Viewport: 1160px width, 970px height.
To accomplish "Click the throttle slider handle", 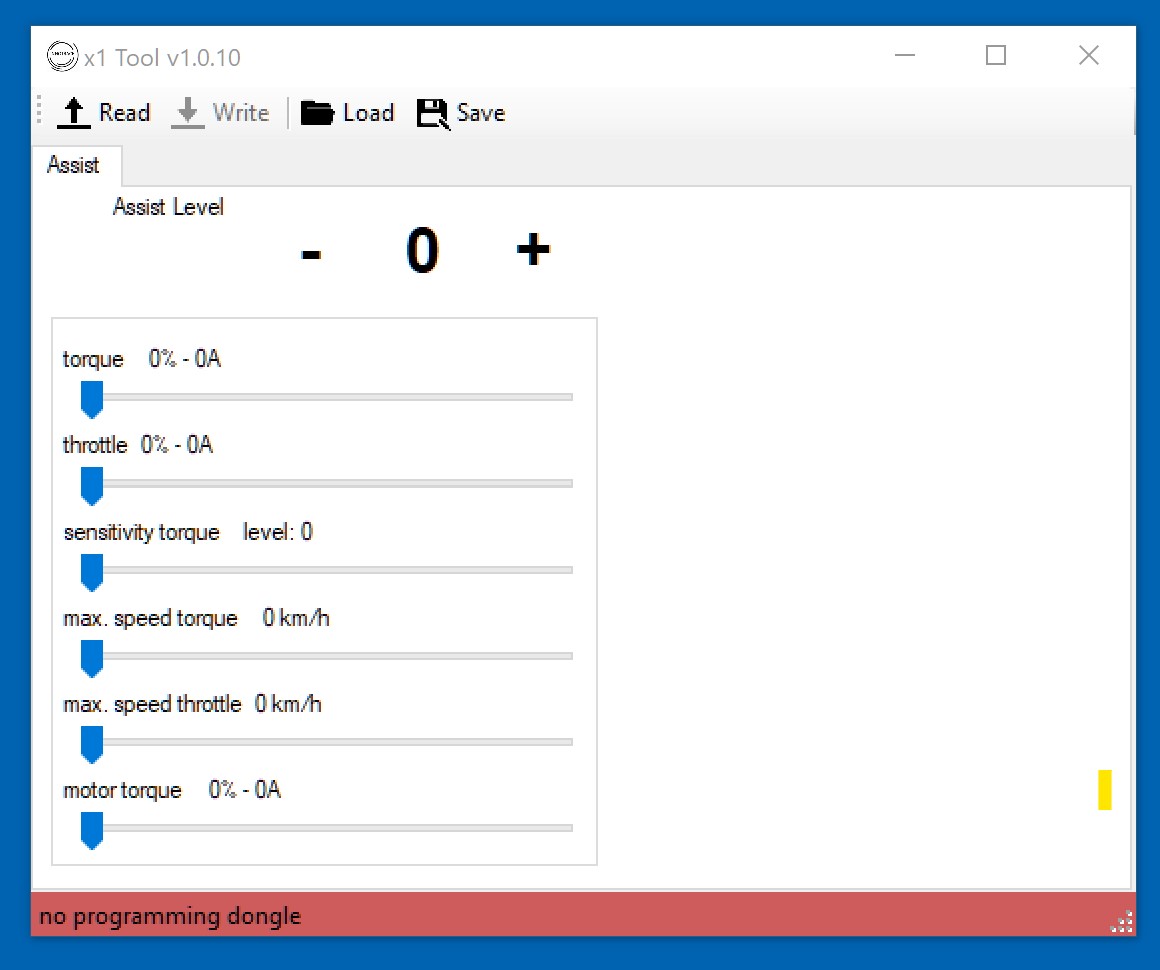I will click(x=91, y=485).
